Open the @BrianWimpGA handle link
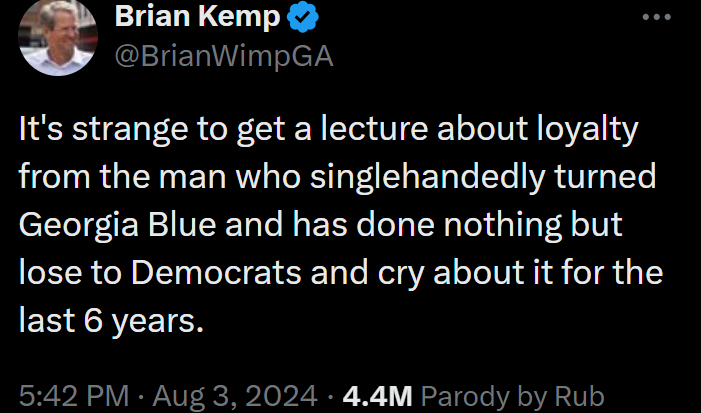The height and width of the screenshot is (413, 701). (x=224, y=56)
